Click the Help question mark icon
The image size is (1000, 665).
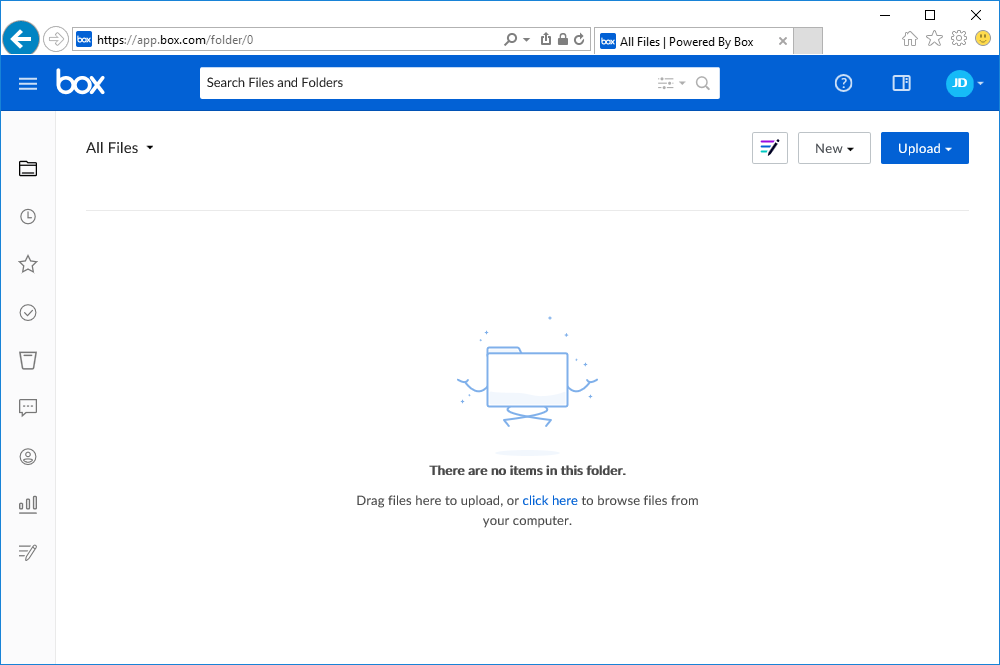(x=843, y=83)
